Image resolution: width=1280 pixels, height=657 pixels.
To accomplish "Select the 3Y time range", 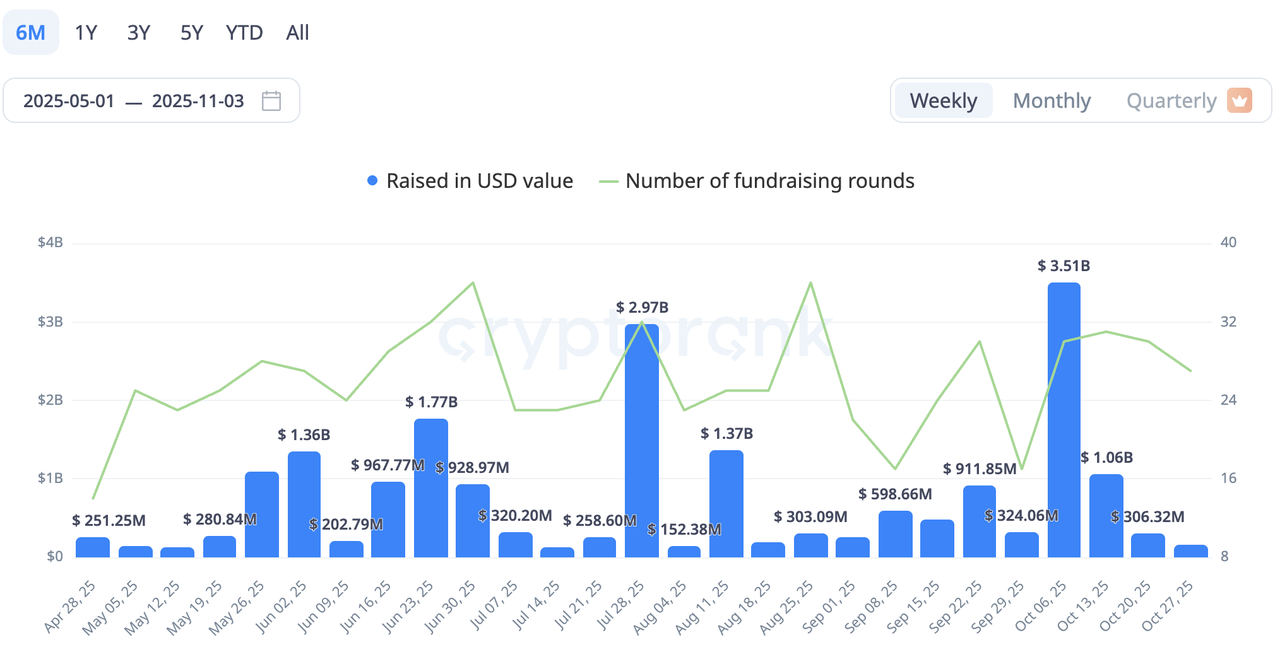I will [x=138, y=32].
